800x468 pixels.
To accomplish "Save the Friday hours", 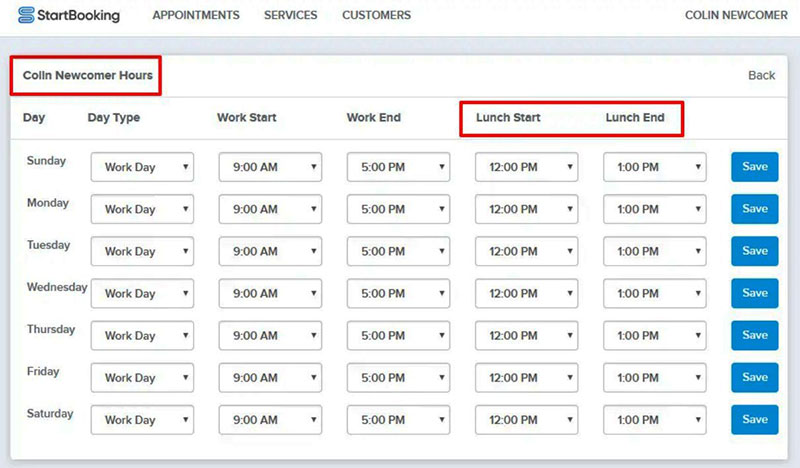I will click(755, 378).
